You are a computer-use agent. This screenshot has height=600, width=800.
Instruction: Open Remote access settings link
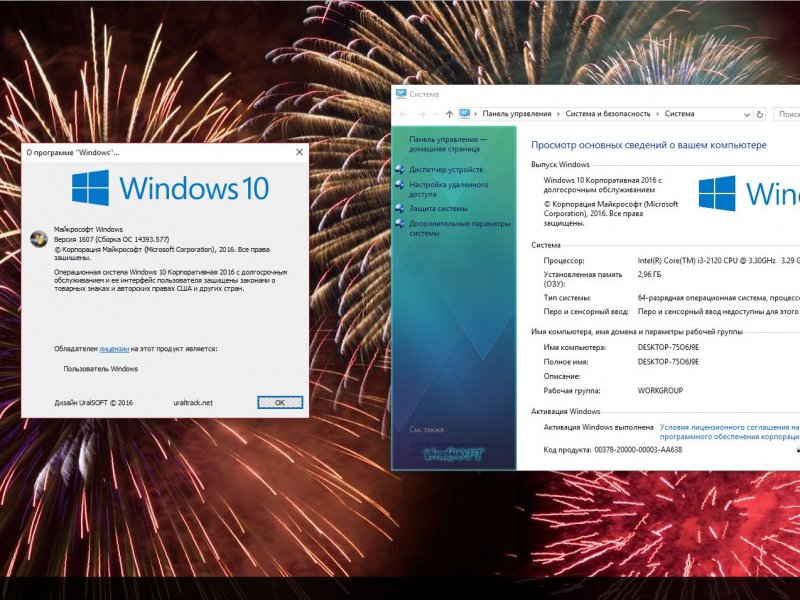point(448,189)
